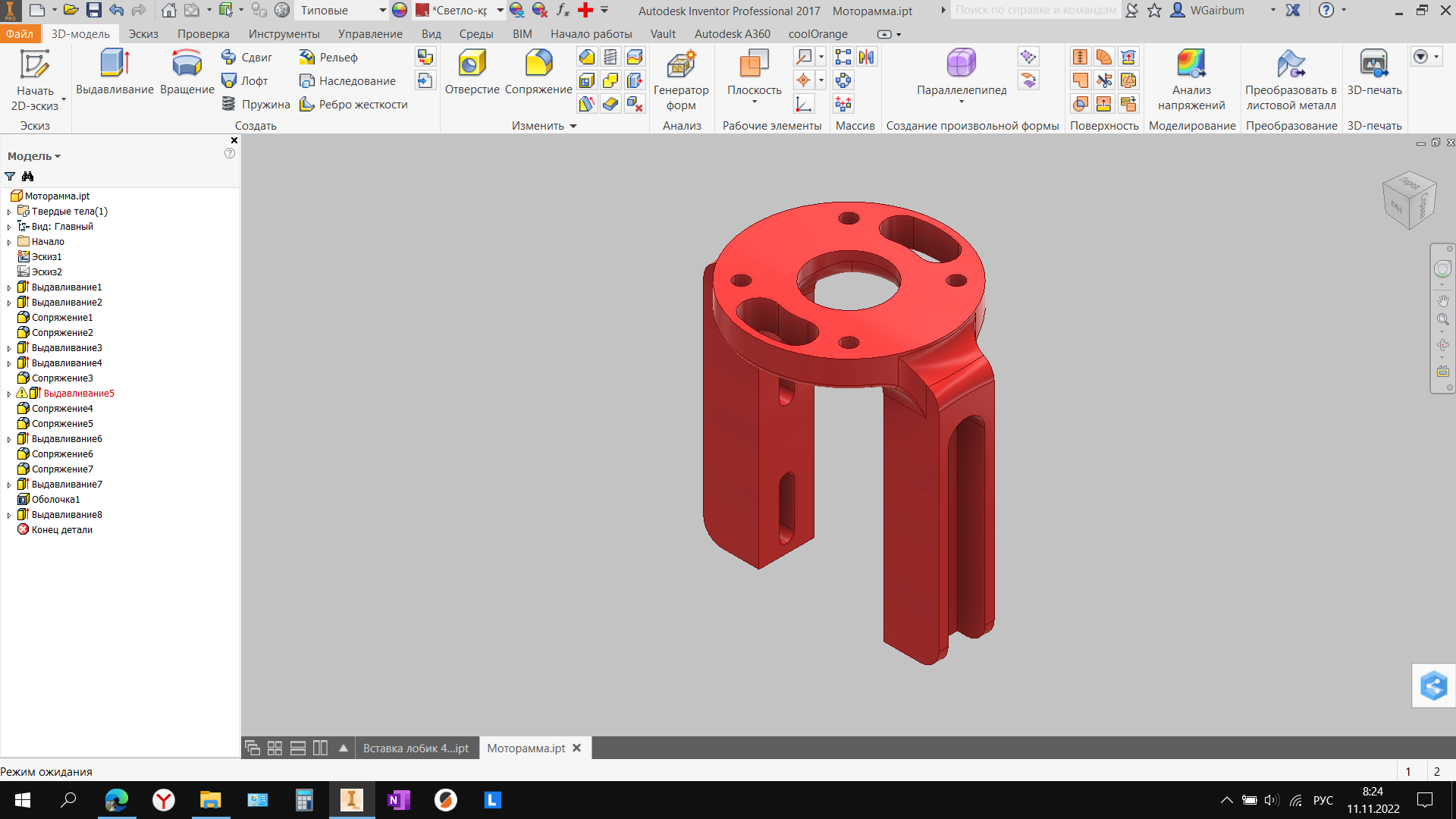
Task: Open the Эскиз ribbon tab
Action: coord(143,34)
